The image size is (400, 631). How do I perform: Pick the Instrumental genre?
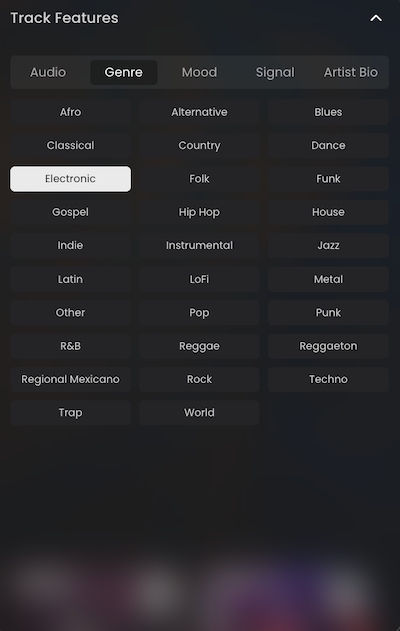(x=199, y=245)
